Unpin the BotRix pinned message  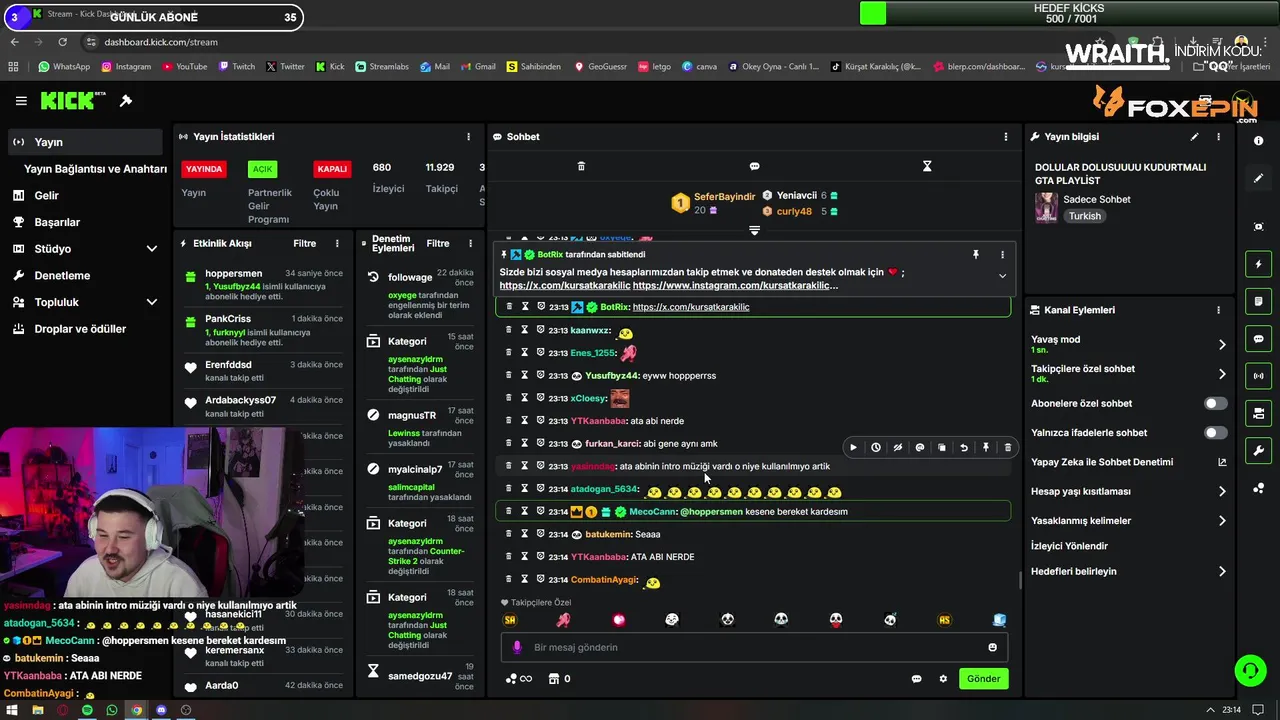pos(976,255)
